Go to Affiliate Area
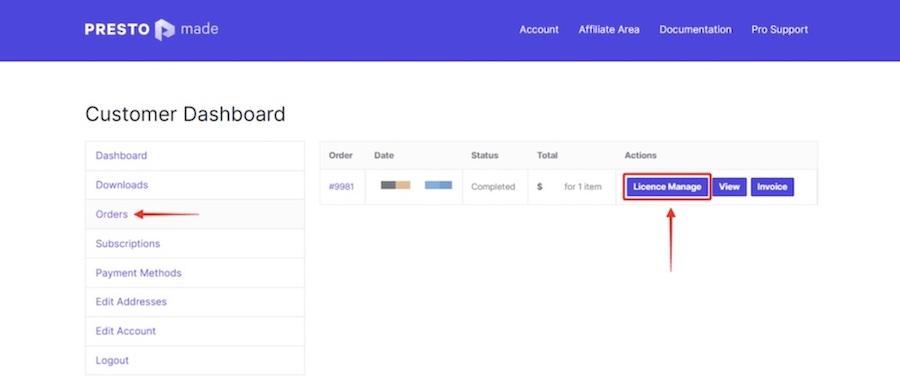 (609, 29)
